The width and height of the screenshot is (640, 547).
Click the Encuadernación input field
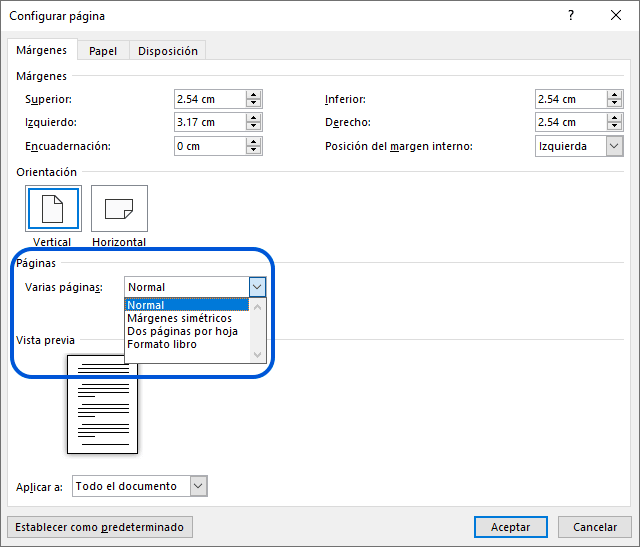tap(210, 146)
